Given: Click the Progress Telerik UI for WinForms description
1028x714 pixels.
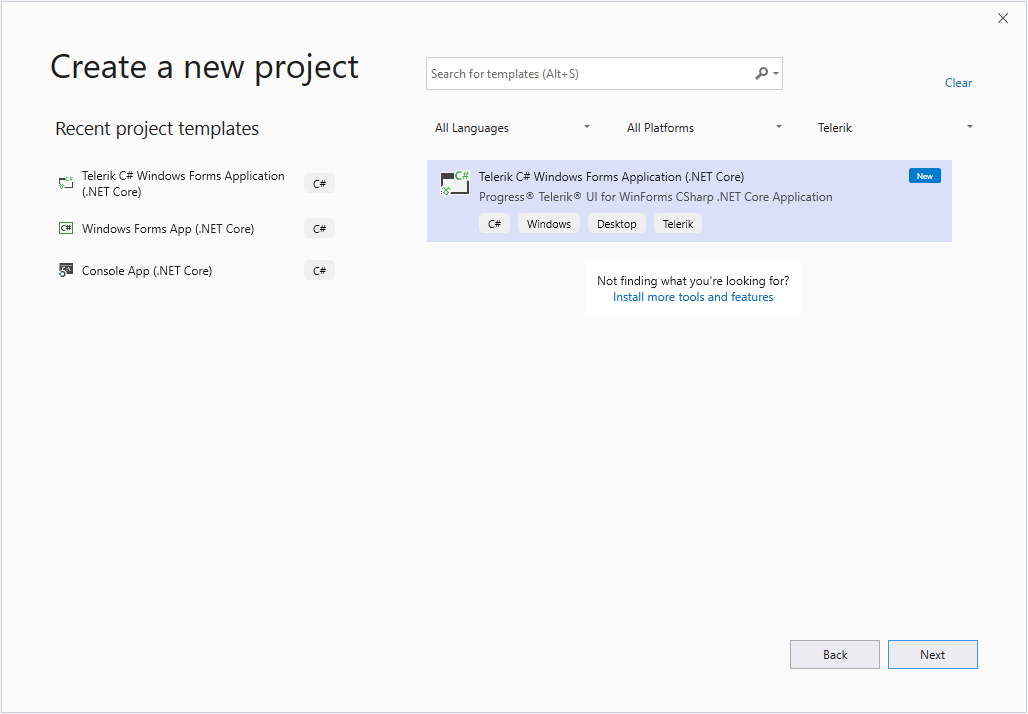Looking at the screenshot, I should 656,197.
